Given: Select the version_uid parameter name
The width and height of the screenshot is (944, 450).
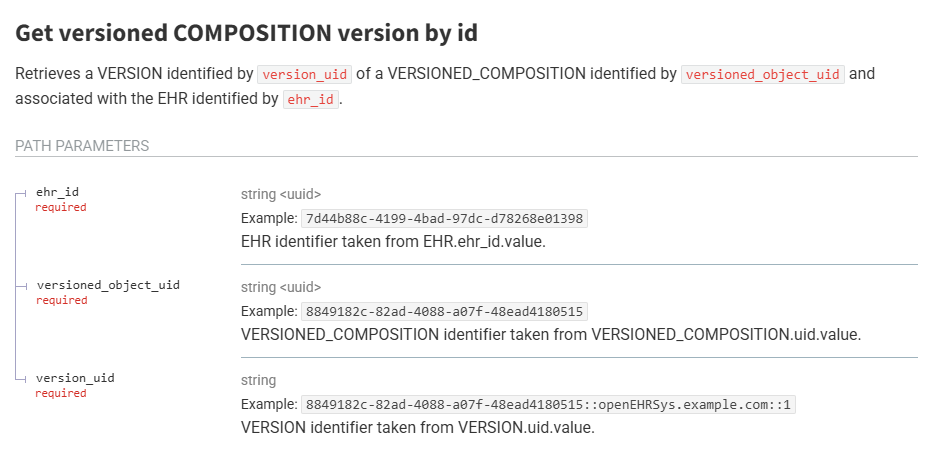Looking at the screenshot, I should tap(75, 378).
